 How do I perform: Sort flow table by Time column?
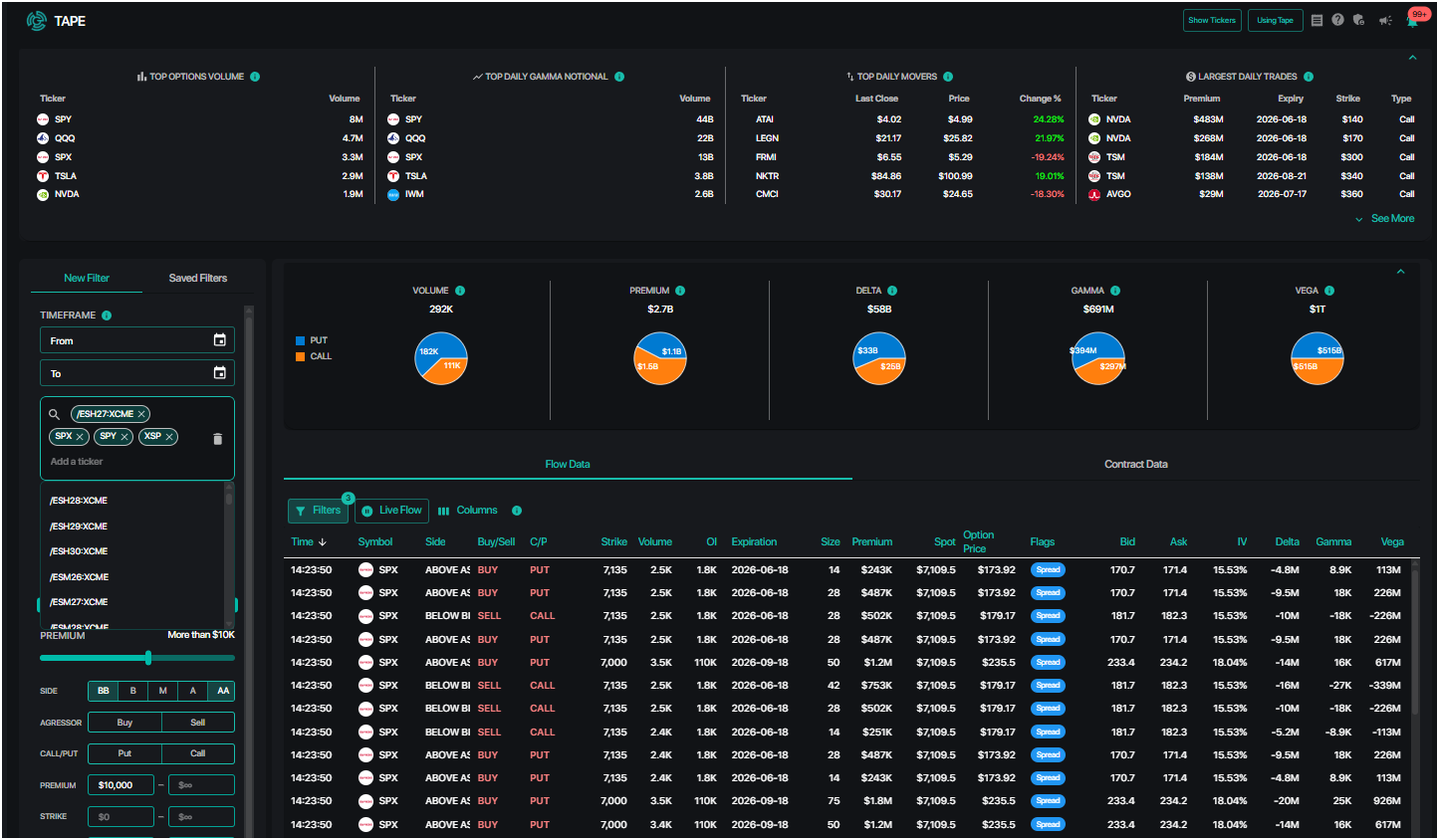(309, 542)
